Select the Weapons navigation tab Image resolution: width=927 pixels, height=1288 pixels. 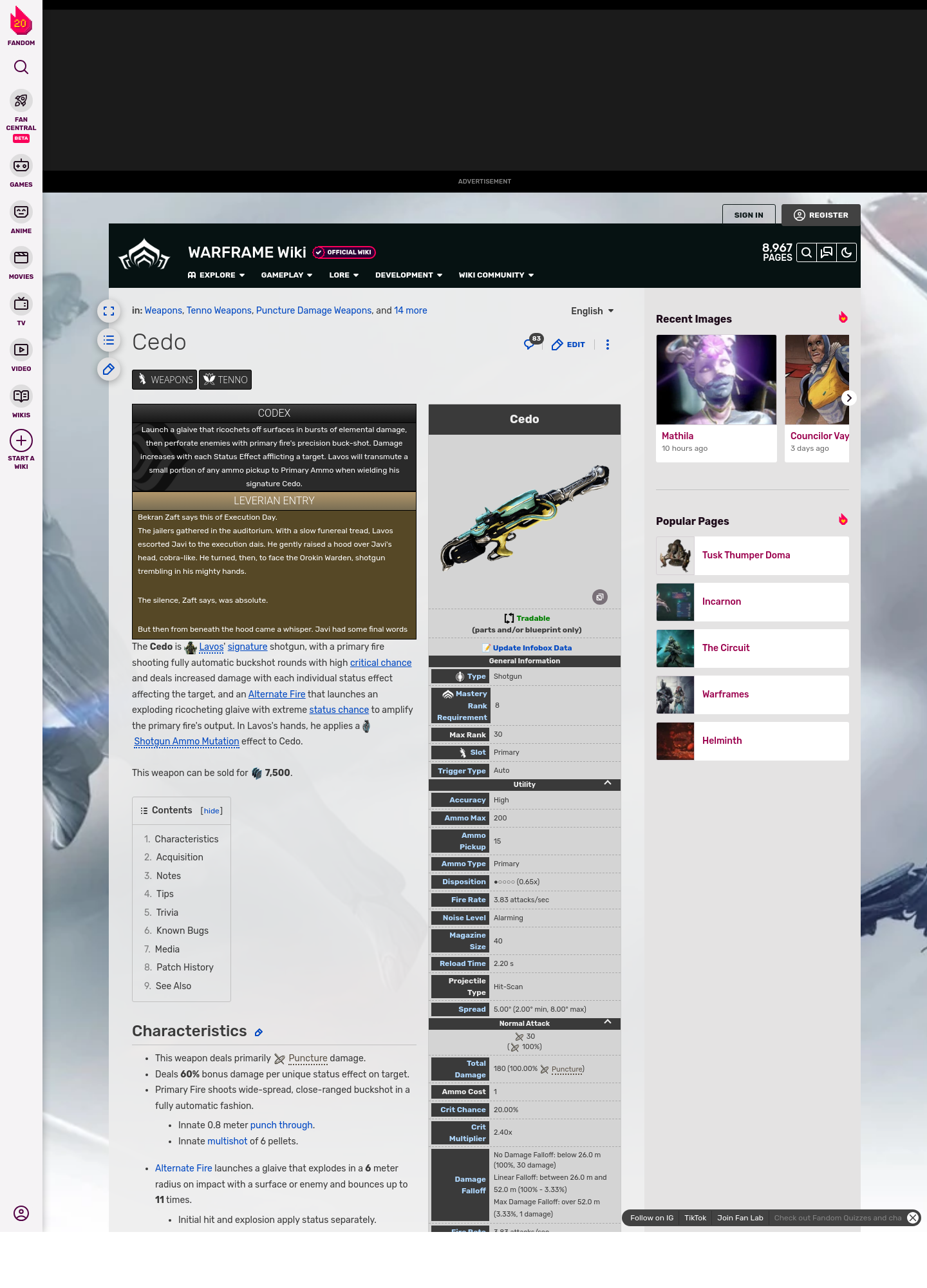(164, 379)
